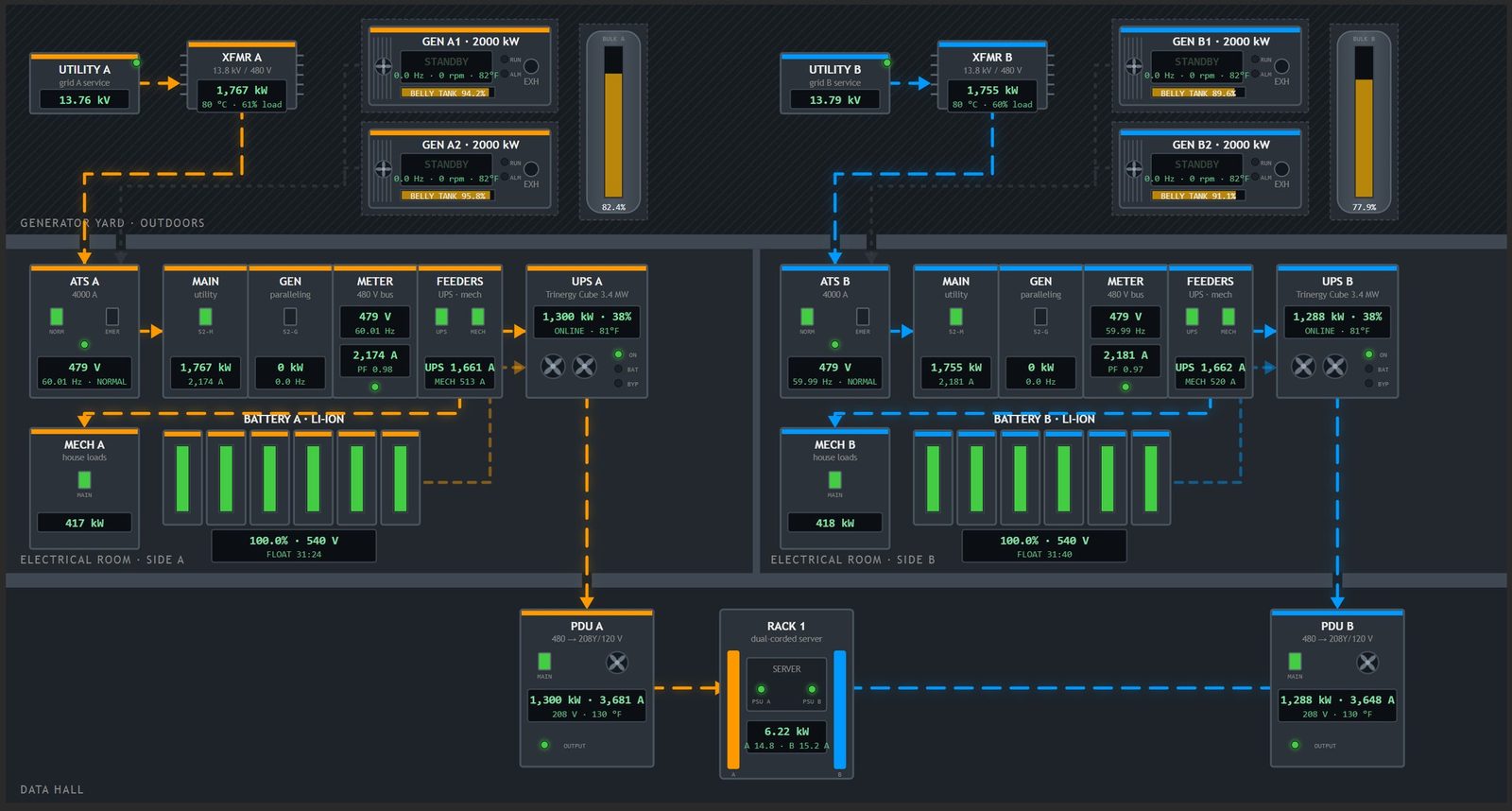Image resolution: width=1512 pixels, height=811 pixels.
Task: Click the Bulk A fuel gauge 82.4%
Action: click(x=613, y=122)
